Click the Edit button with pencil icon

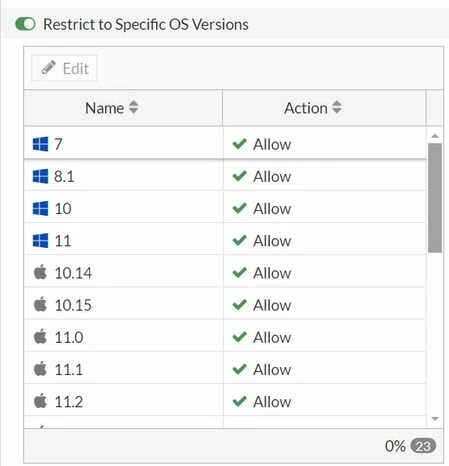tap(64, 68)
